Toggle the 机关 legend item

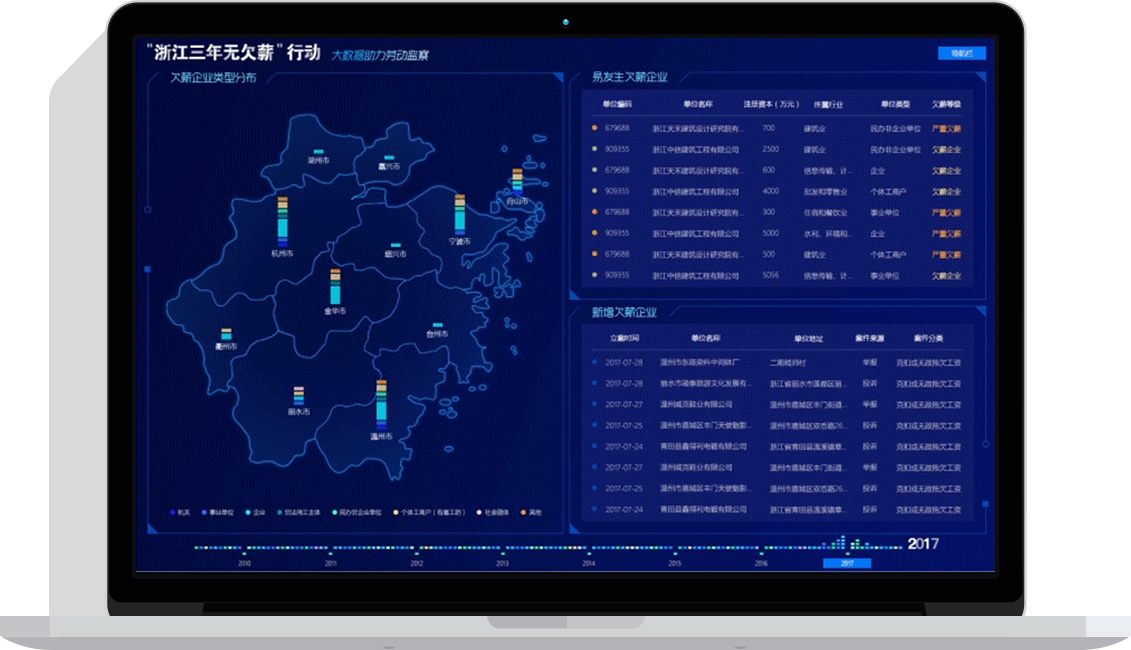click(x=179, y=512)
